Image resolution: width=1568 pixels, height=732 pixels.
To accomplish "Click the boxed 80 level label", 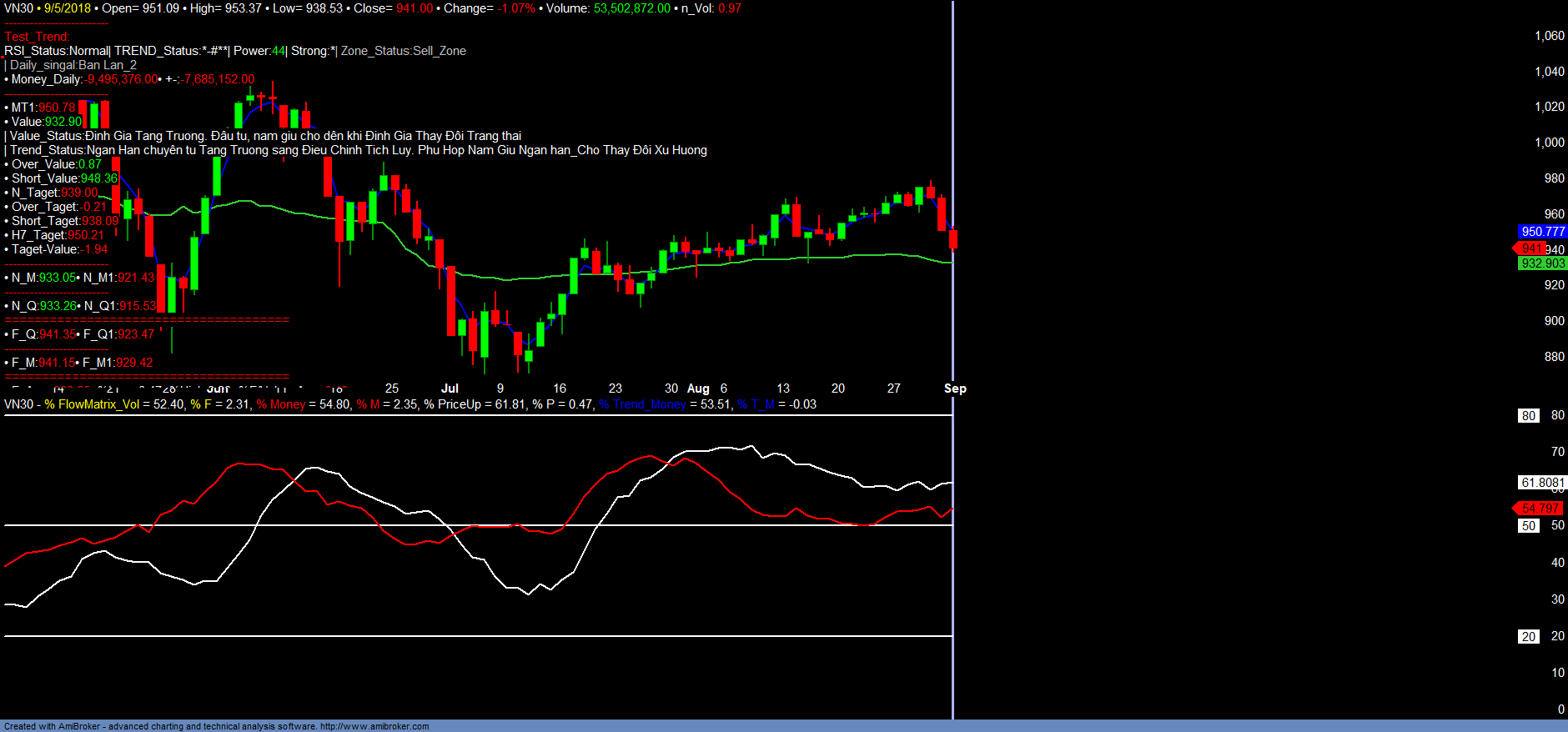I will tap(1528, 416).
